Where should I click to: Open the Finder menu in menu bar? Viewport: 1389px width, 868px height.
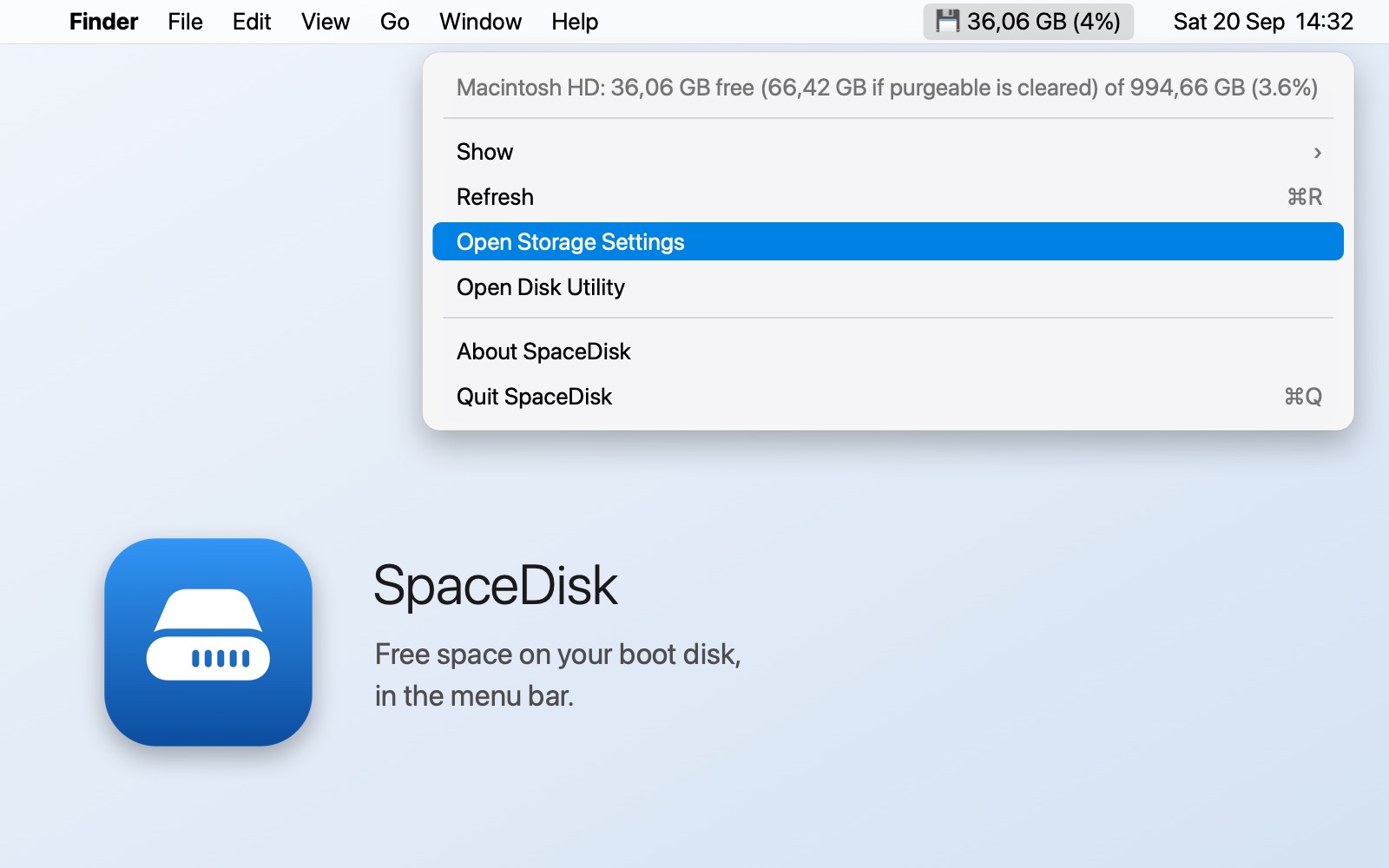point(103,22)
